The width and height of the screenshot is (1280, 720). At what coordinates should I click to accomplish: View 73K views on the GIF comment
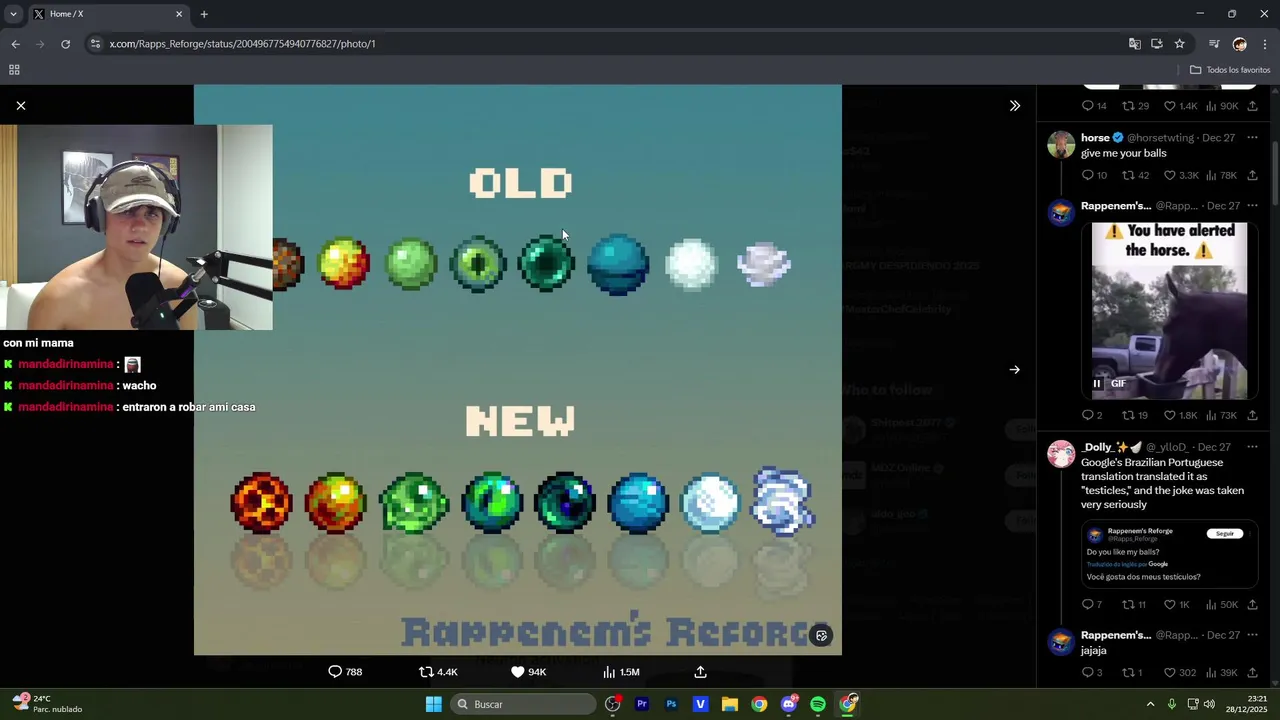1221,415
